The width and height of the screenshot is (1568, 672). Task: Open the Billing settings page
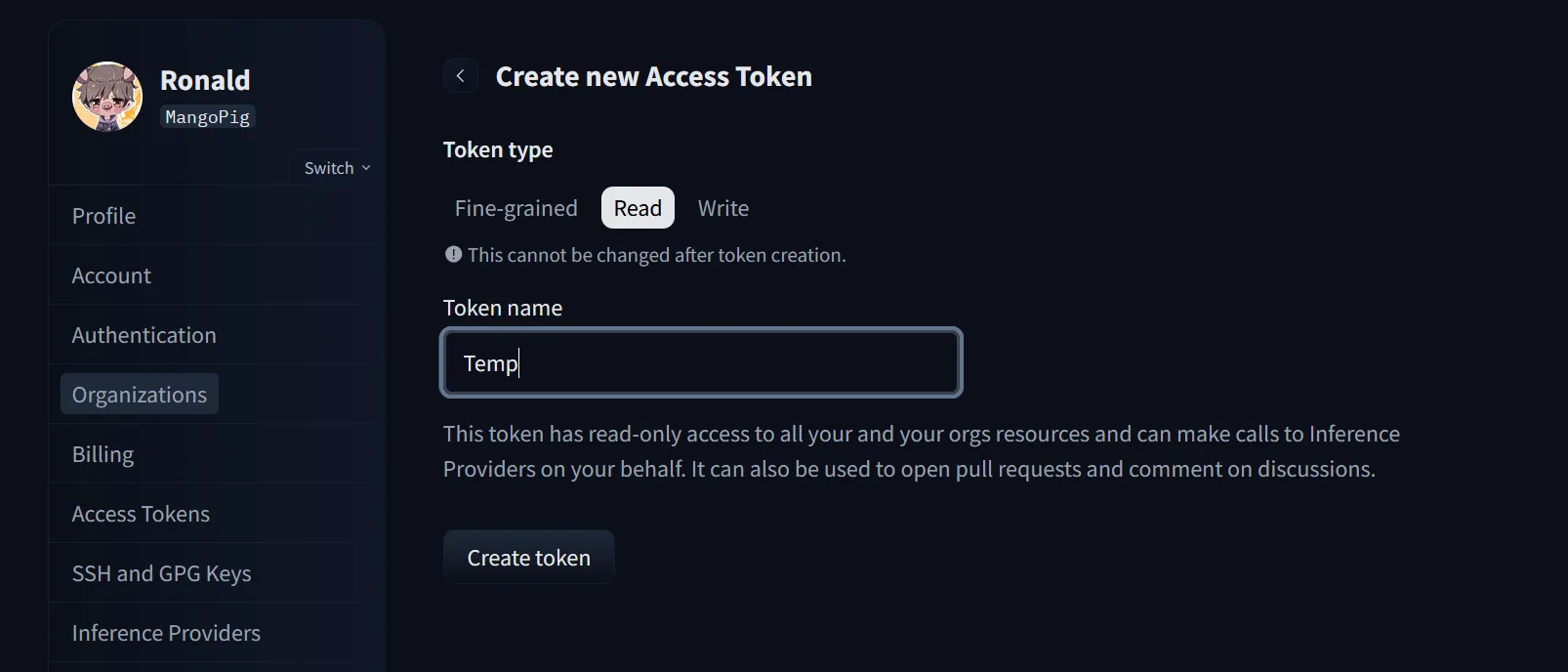tap(103, 453)
